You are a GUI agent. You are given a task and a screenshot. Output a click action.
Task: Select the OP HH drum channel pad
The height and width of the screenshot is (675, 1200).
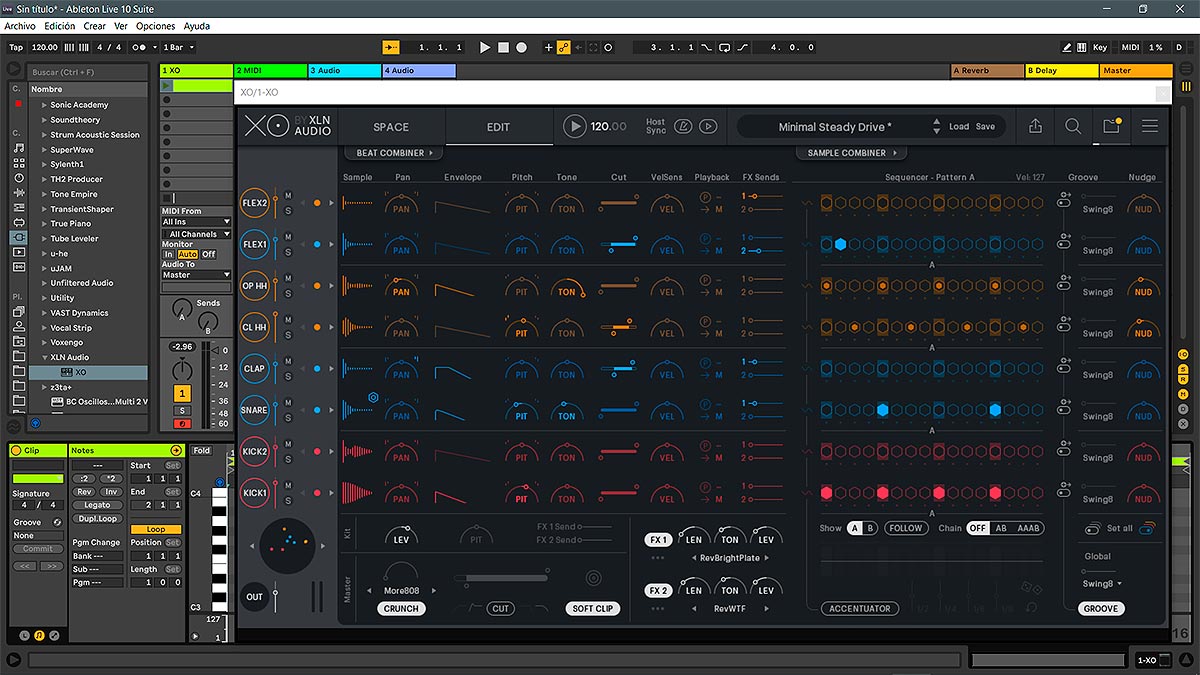click(255, 286)
